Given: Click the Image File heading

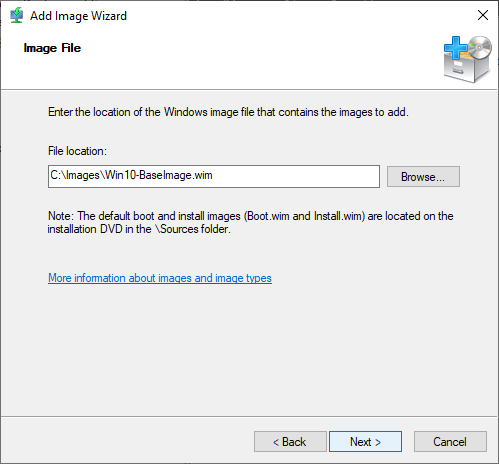Looking at the screenshot, I should point(52,48).
